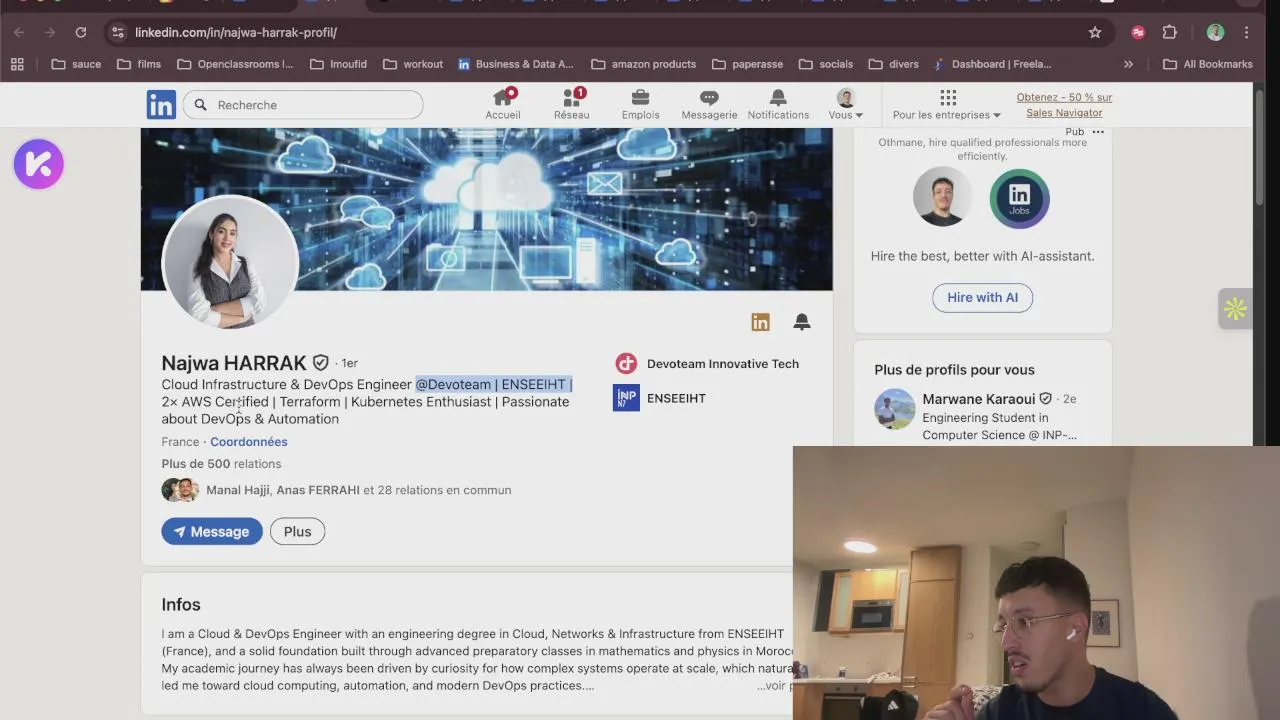
Task: Open the paperasse bookmark folder
Action: [748, 64]
